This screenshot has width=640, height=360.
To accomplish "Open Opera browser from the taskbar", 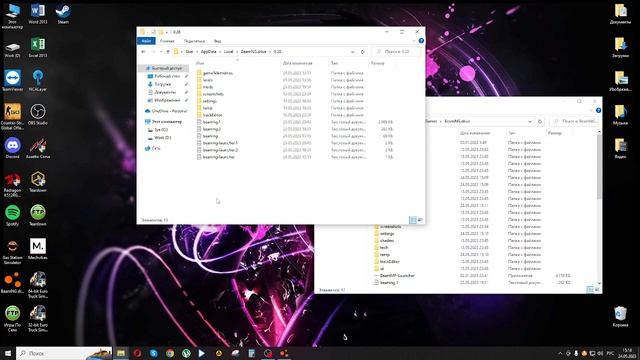I will [137, 353].
